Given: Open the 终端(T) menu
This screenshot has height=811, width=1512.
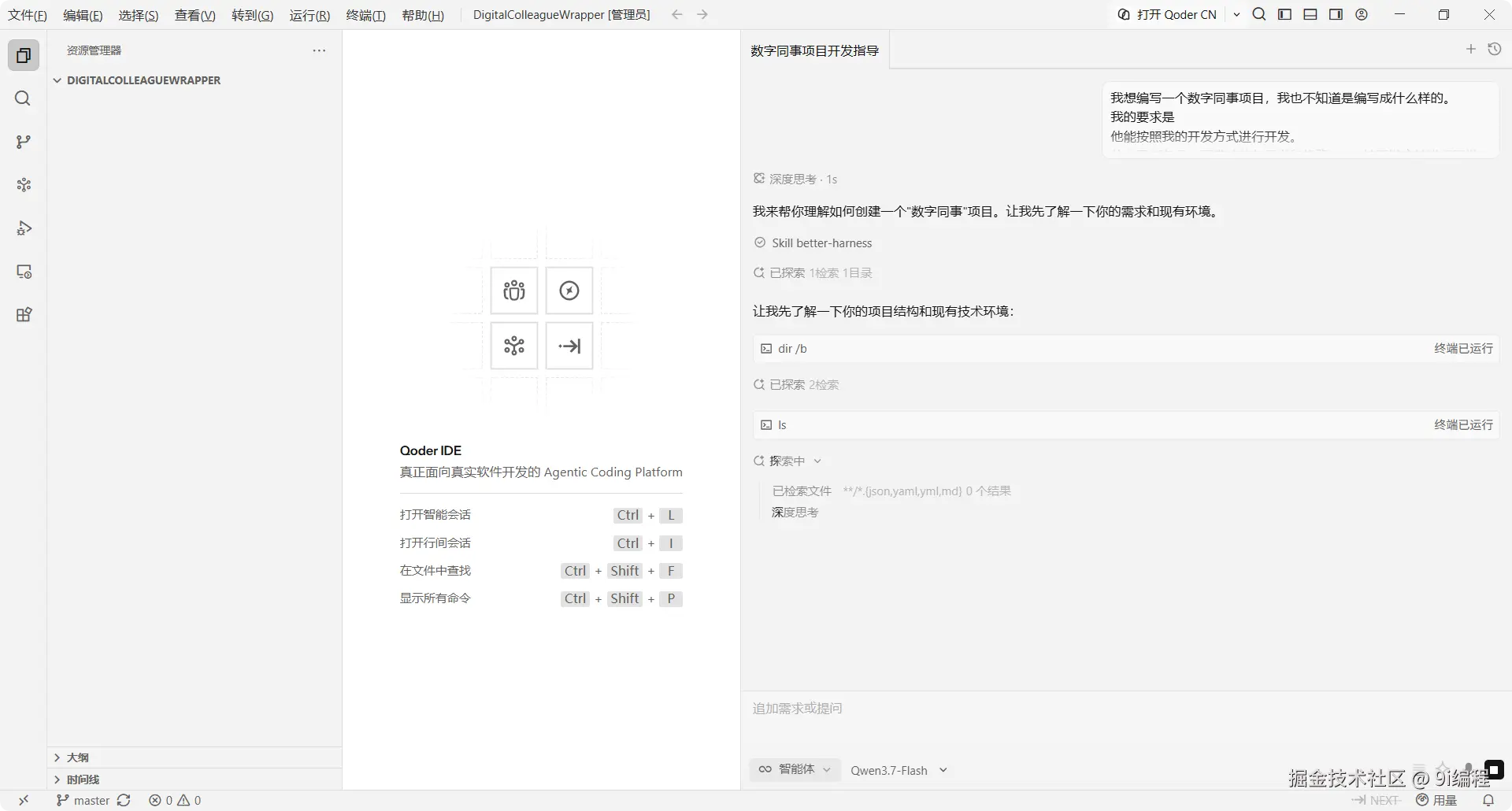Looking at the screenshot, I should [366, 15].
